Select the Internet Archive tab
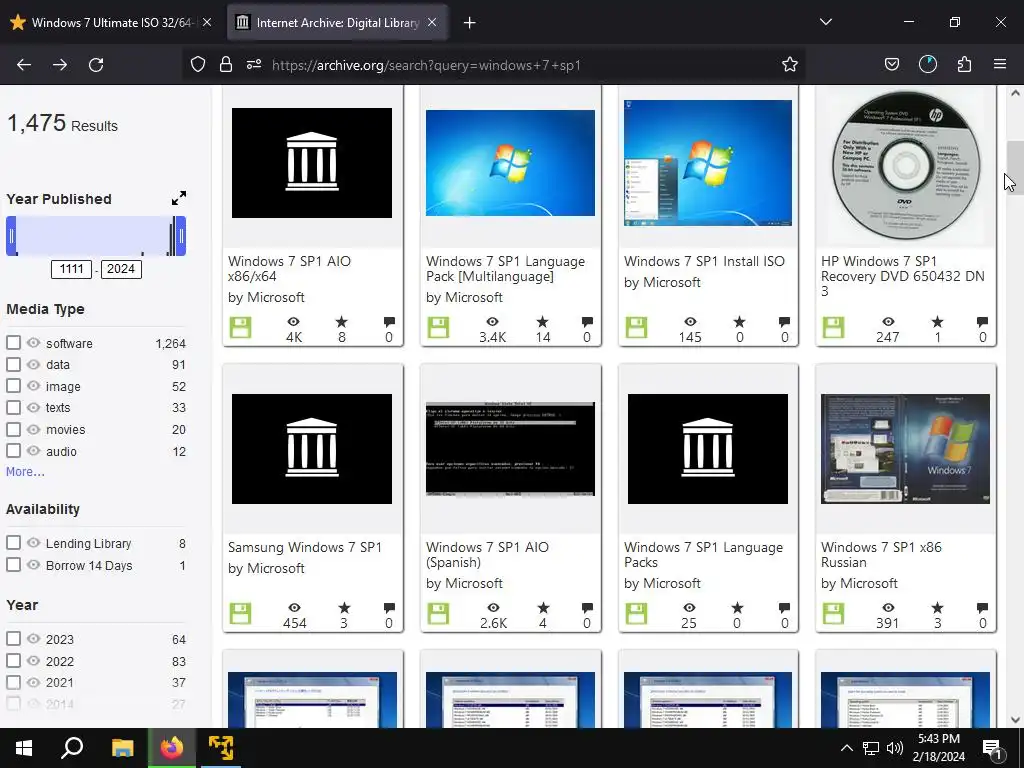 pos(337,22)
